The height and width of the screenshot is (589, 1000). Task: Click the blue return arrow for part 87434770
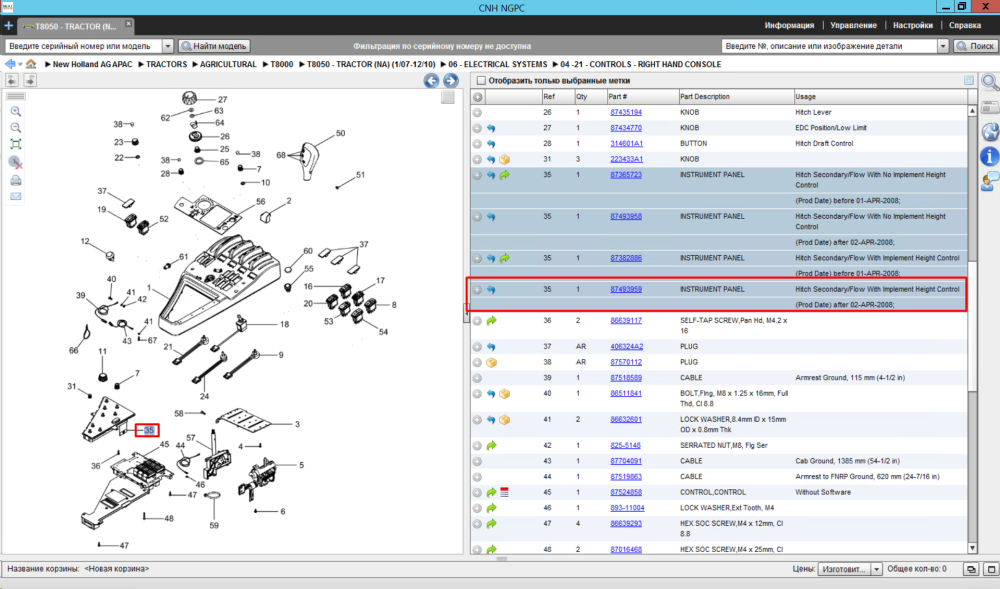(x=491, y=128)
